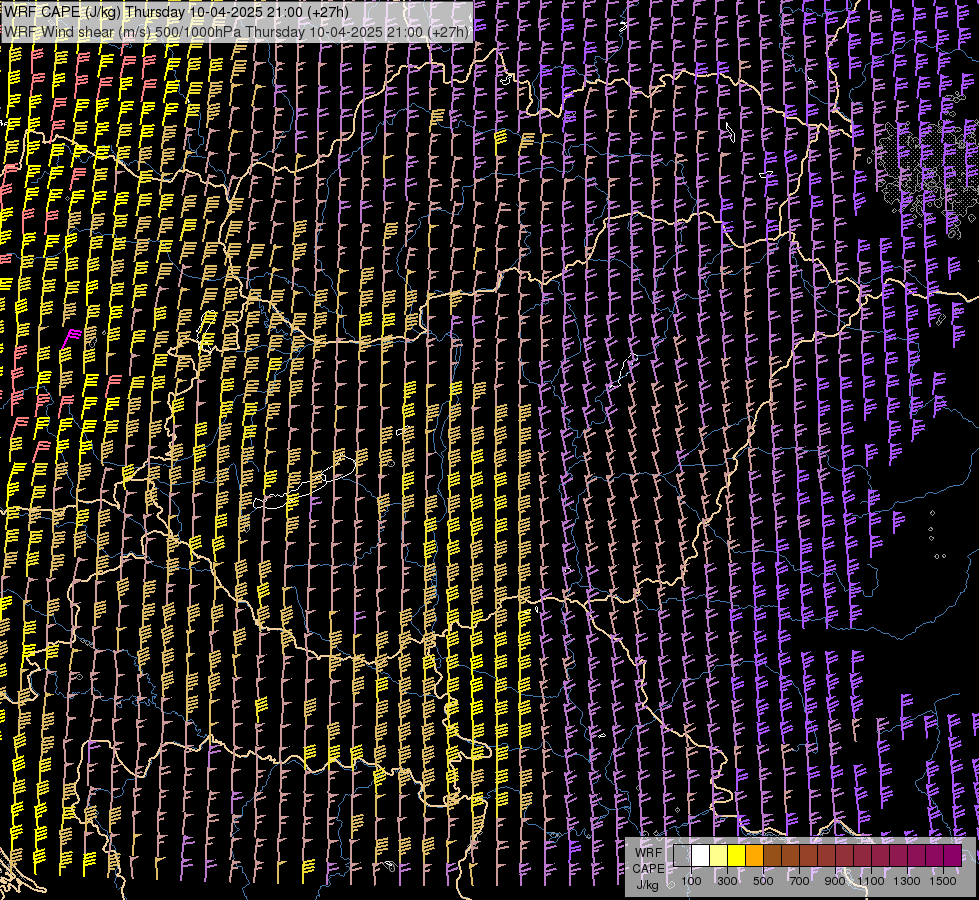The width and height of the screenshot is (979, 900).
Task: Click the legend value 100
Action: point(691,881)
